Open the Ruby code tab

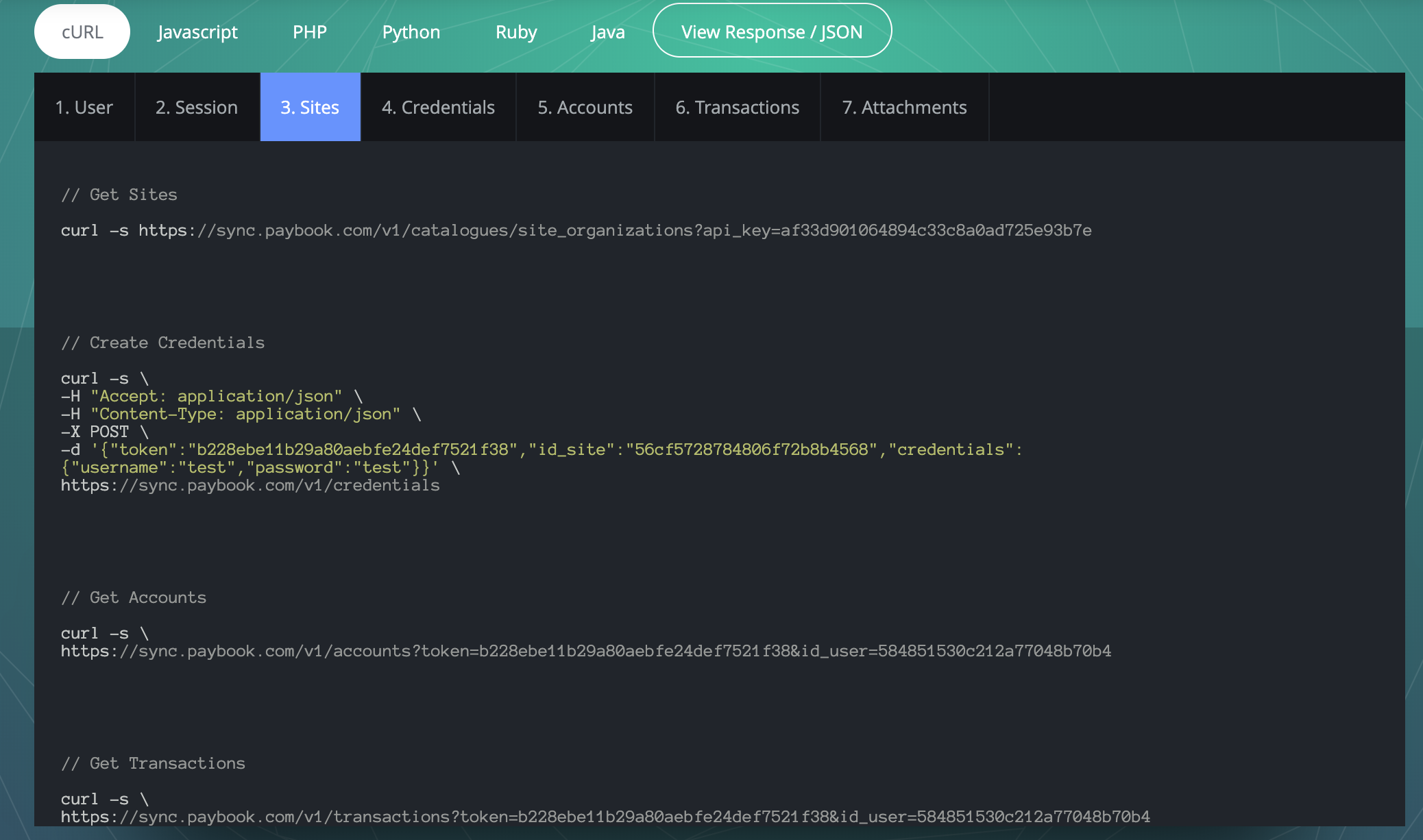[x=516, y=32]
